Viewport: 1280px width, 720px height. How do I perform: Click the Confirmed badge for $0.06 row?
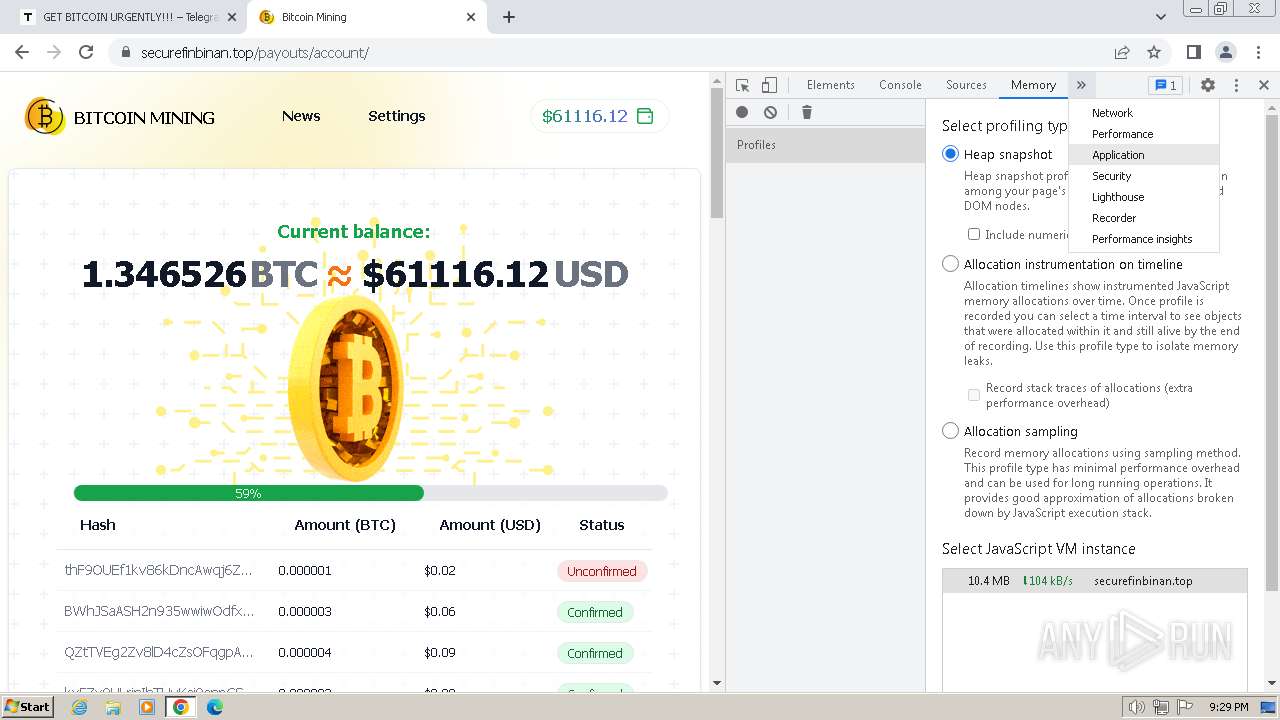coord(595,612)
